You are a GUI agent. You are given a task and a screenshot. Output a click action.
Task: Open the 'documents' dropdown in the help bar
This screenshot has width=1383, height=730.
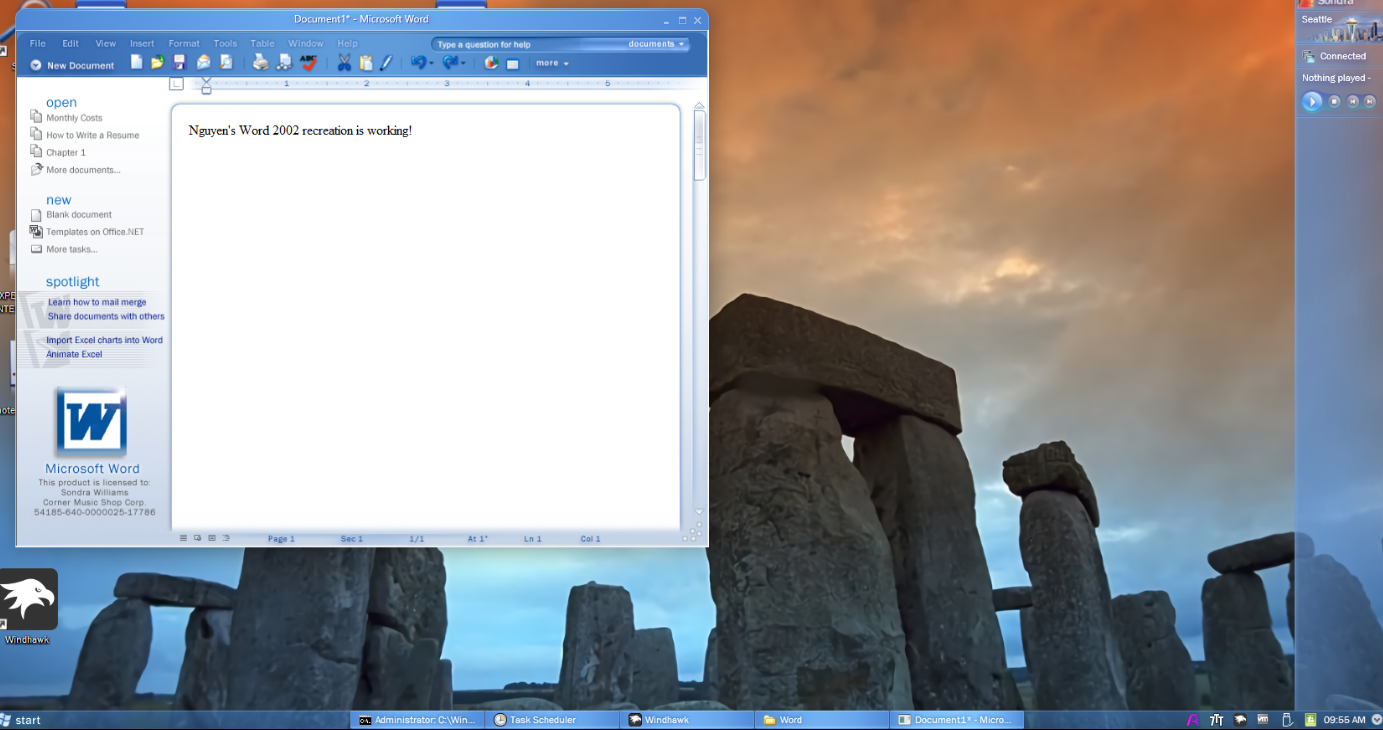point(656,44)
